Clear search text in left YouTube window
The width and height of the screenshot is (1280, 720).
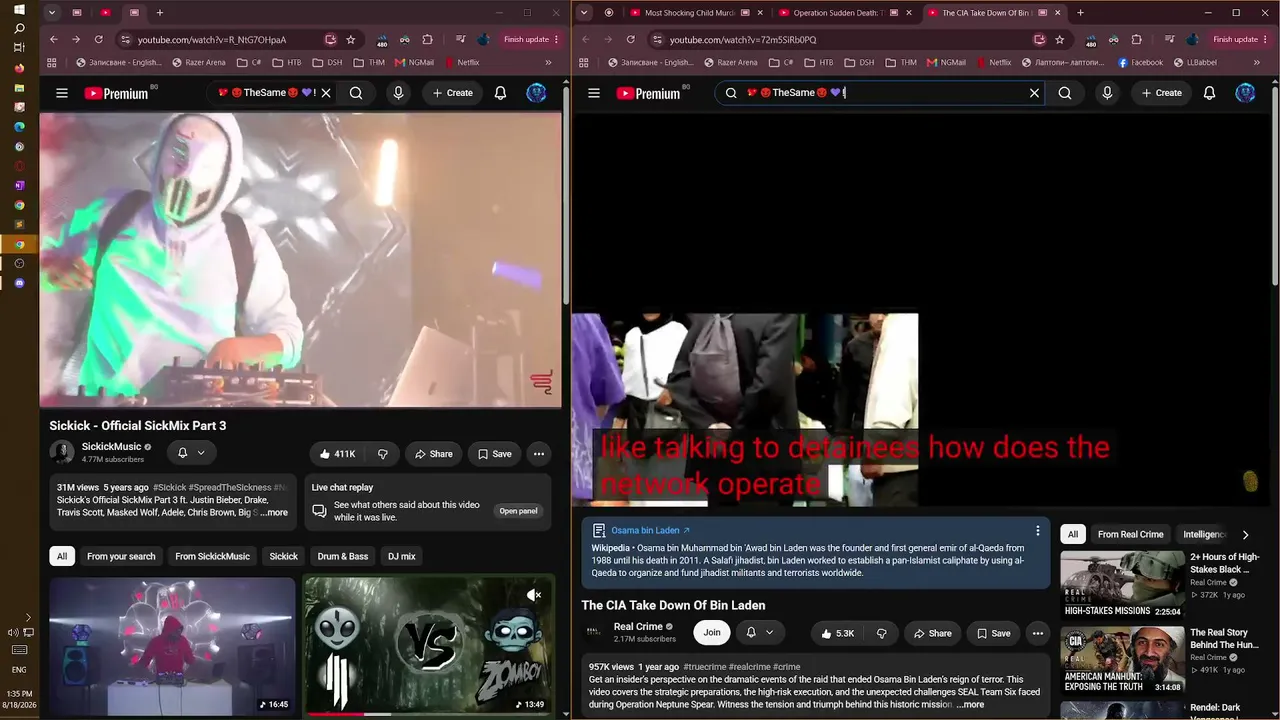click(x=326, y=93)
